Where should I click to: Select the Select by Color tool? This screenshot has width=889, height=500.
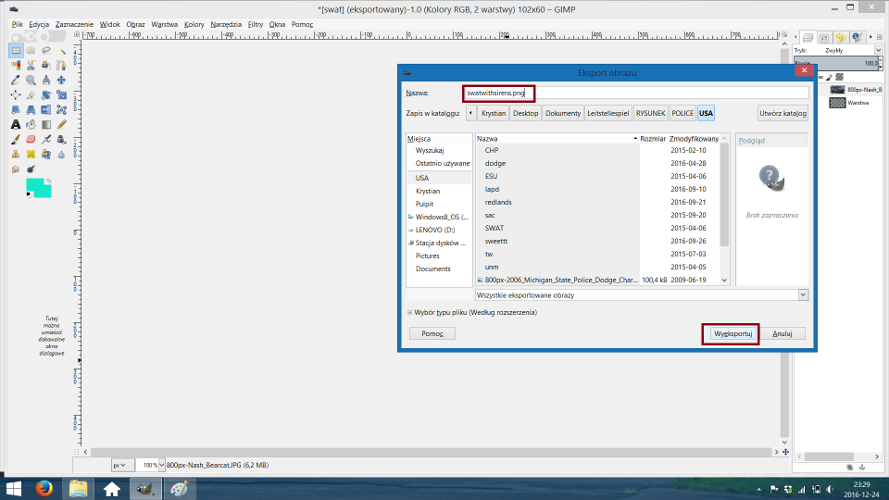coord(16,65)
